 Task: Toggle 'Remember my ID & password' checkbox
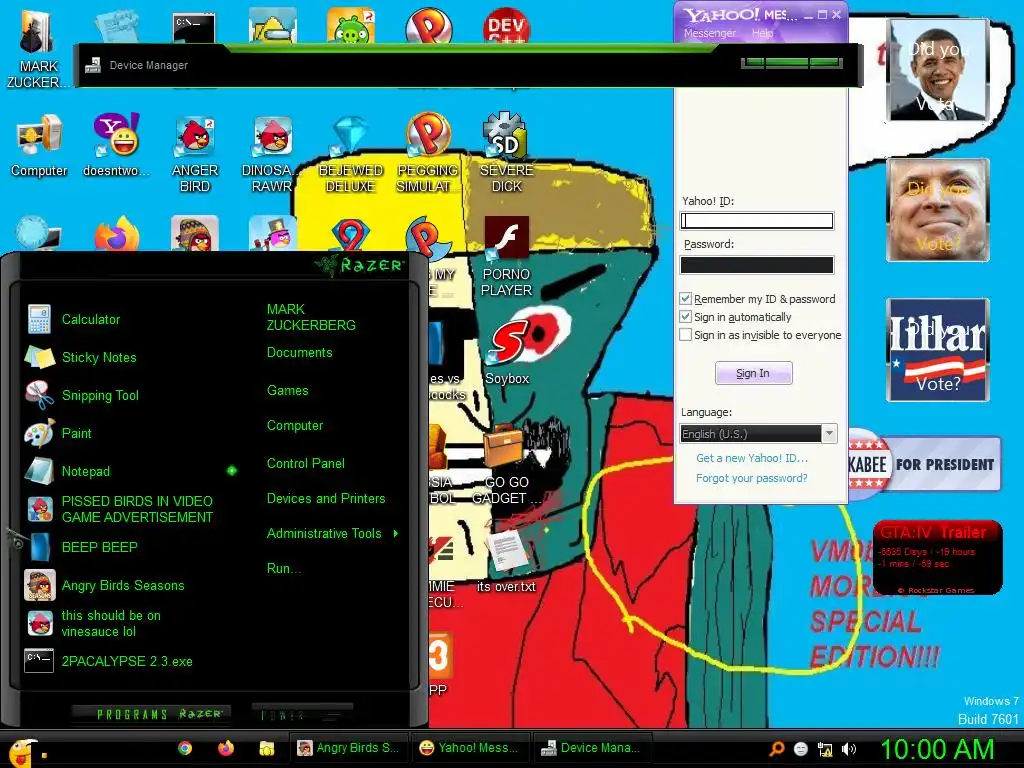(685, 298)
